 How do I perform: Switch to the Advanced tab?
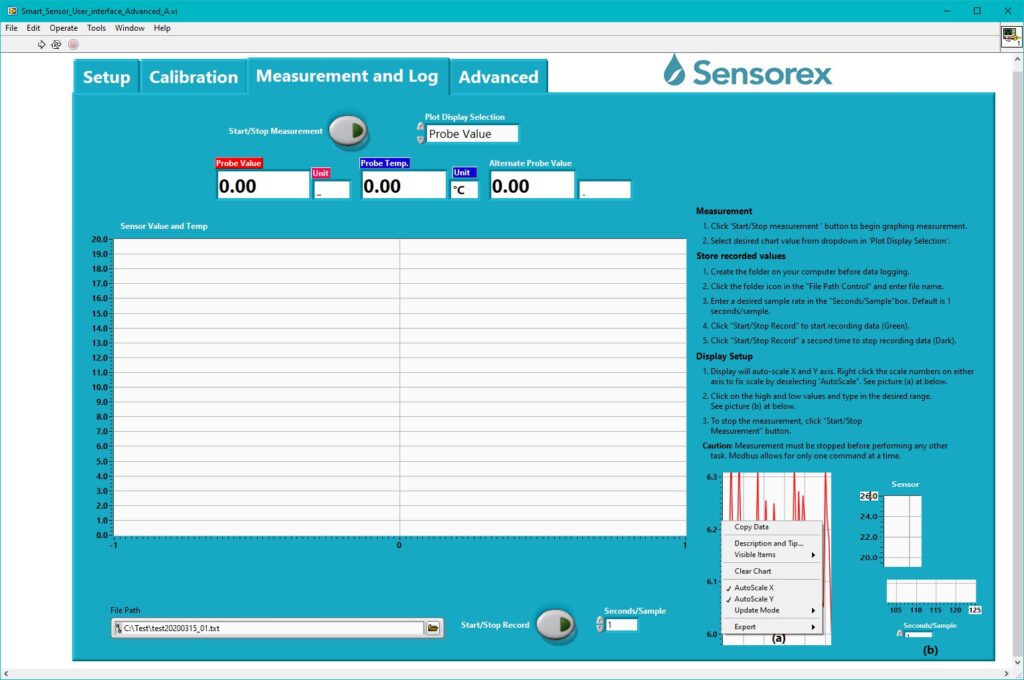click(498, 76)
